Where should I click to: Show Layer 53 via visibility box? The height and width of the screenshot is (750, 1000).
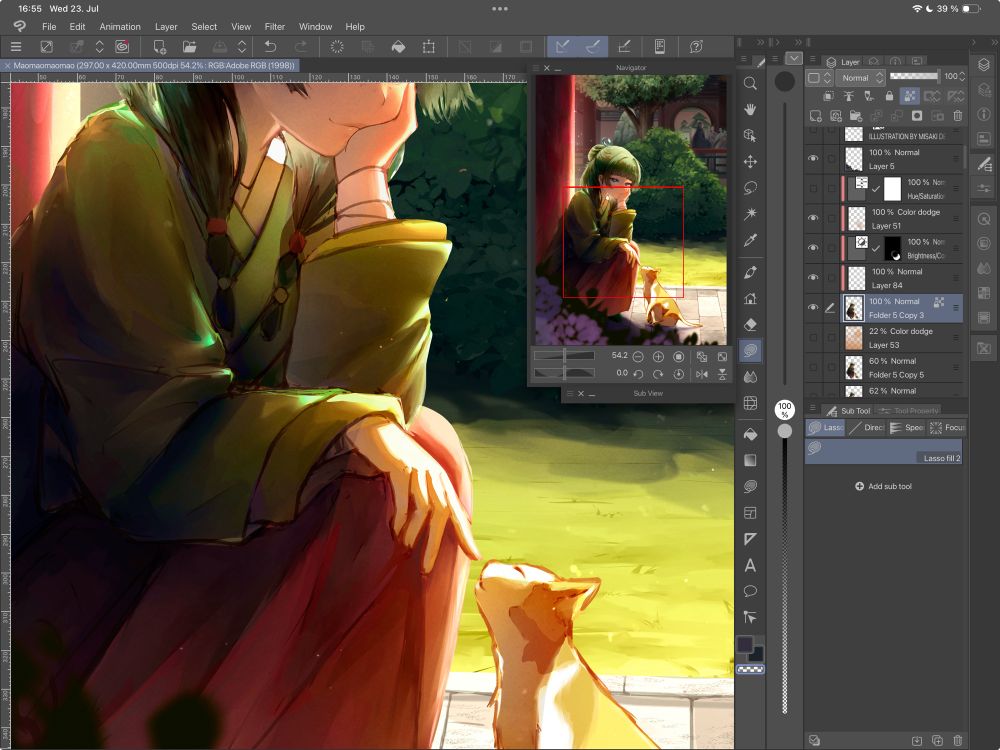(813, 337)
